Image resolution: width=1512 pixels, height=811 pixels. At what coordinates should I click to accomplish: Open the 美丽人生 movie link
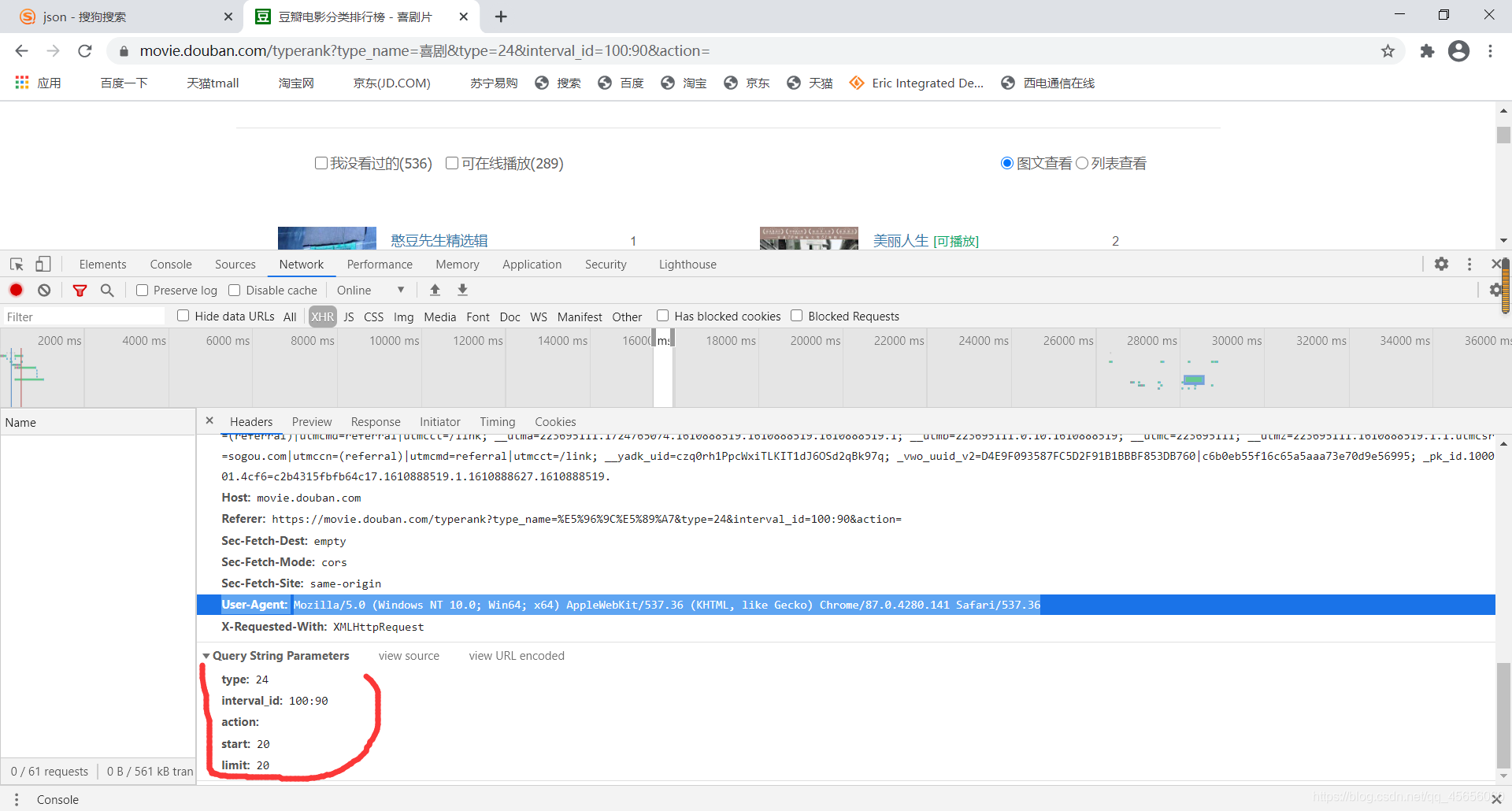pos(901,241)
